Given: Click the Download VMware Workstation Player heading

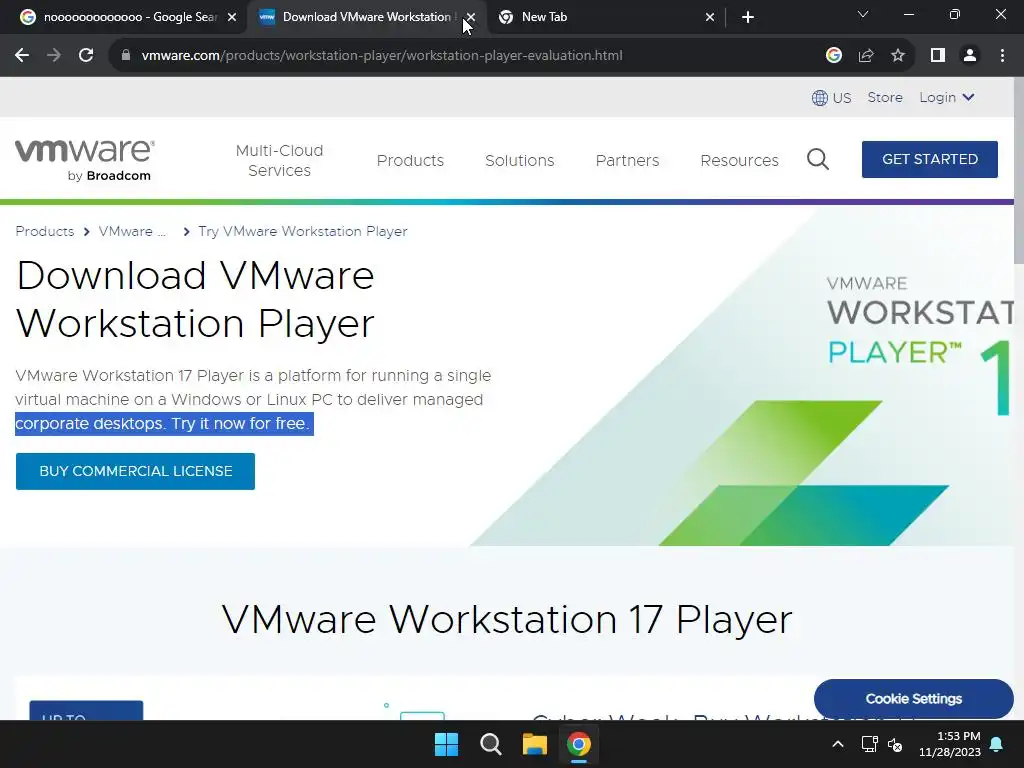Looking at the screenshot, I should (x=195, y=299).
